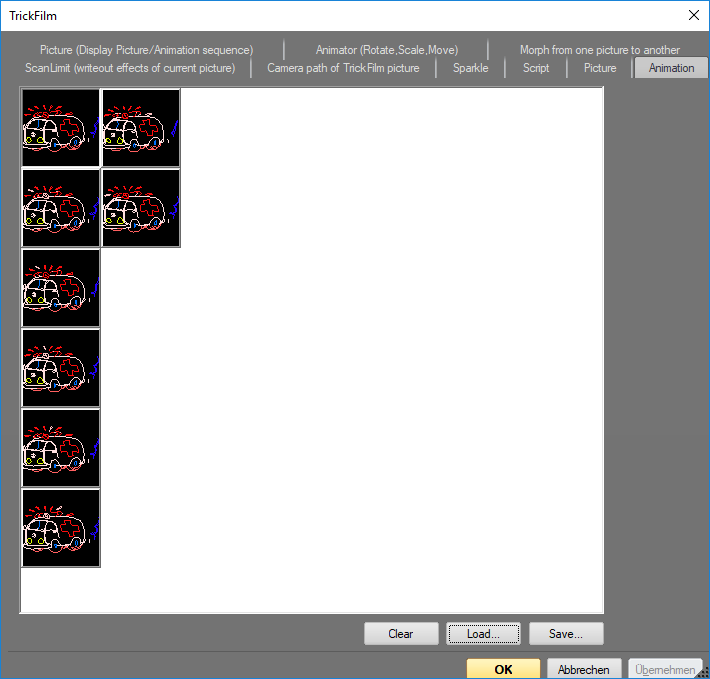710x679 pixels.
Task: Switch to the Sparkle tab
Action: tap(470, 68)
